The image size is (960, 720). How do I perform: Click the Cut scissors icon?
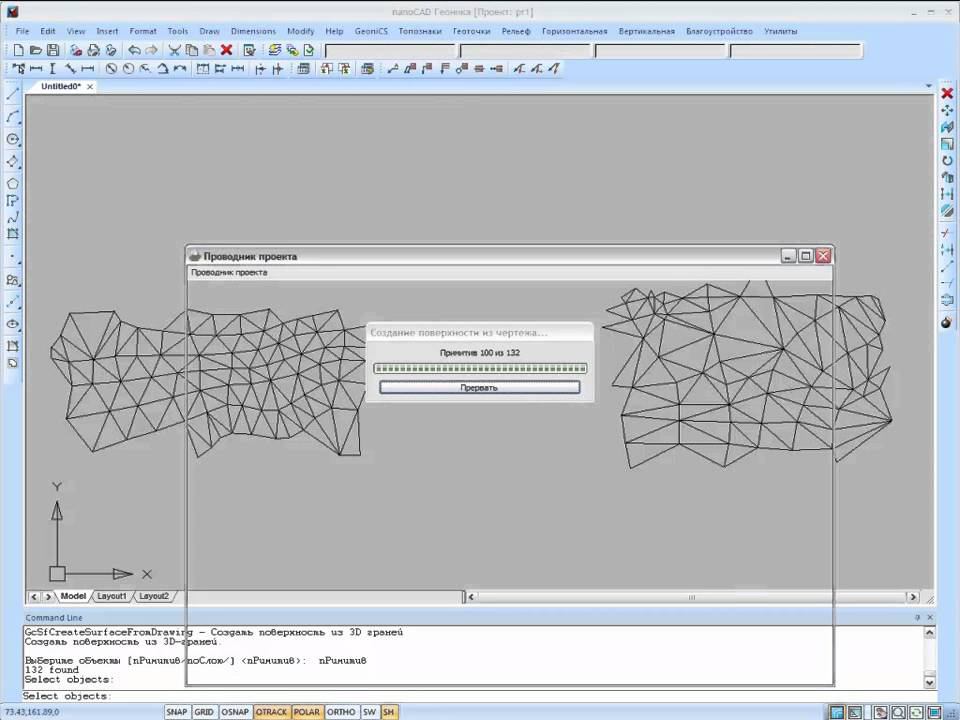(174, 50)
